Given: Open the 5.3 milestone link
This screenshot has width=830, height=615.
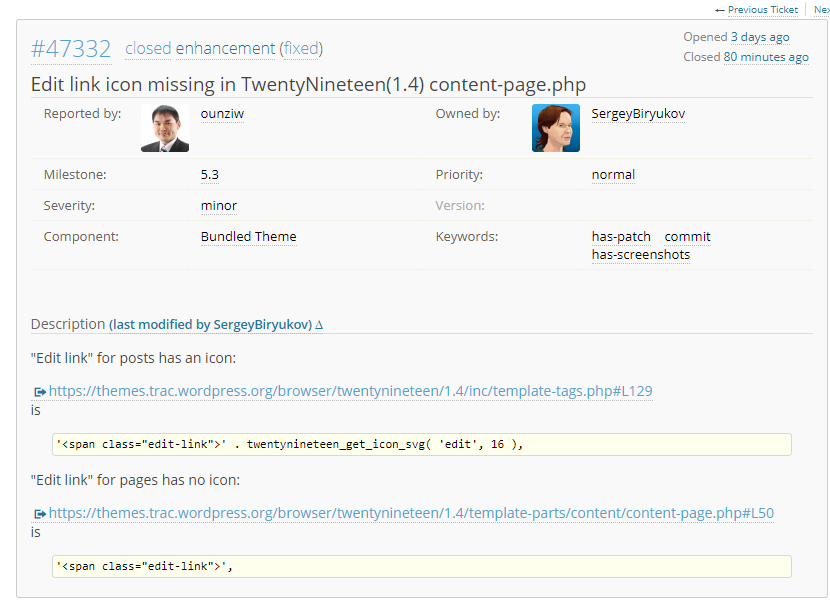Looking at the screenshot, I should tap(210, 174).
